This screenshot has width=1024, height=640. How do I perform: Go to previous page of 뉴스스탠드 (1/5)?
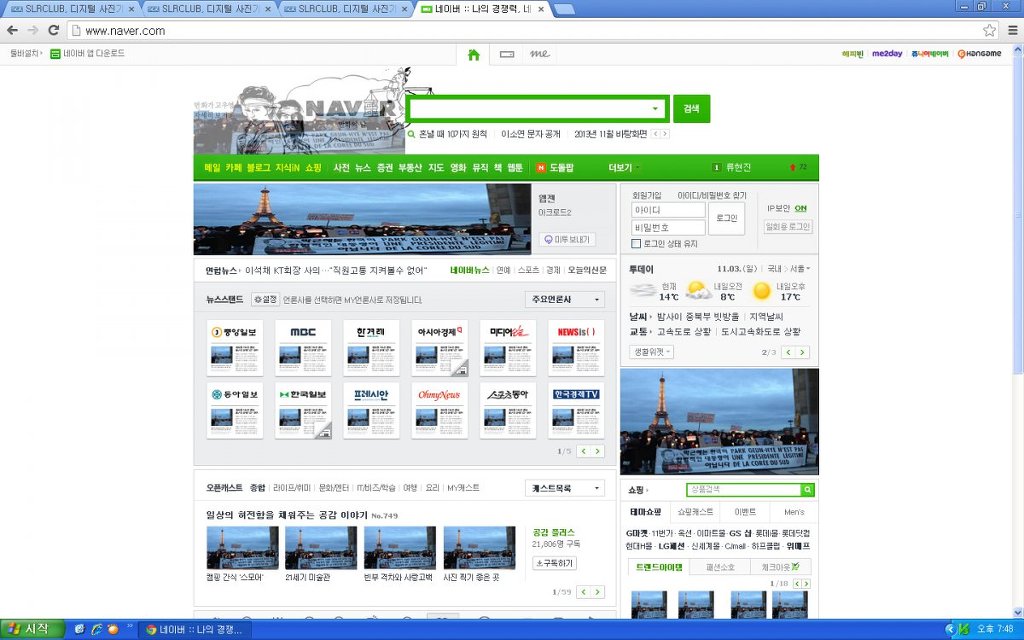[584, 451]
